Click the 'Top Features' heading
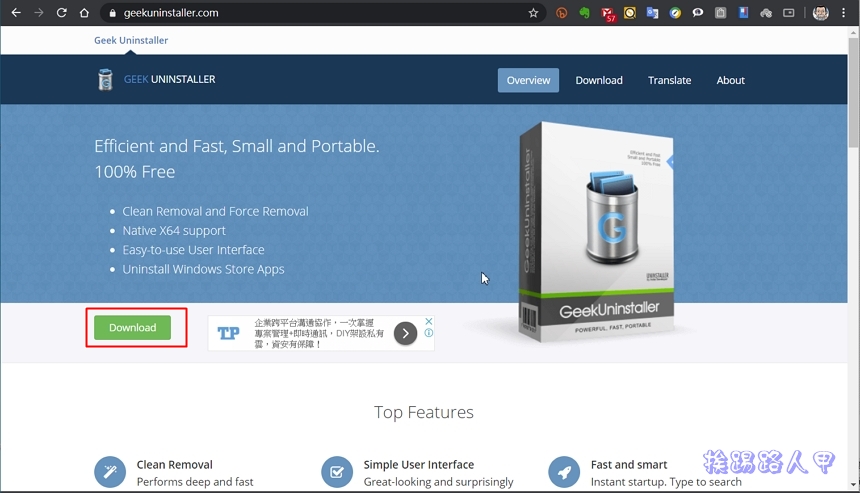Viewport: 860px width, 493px height. 424,412
